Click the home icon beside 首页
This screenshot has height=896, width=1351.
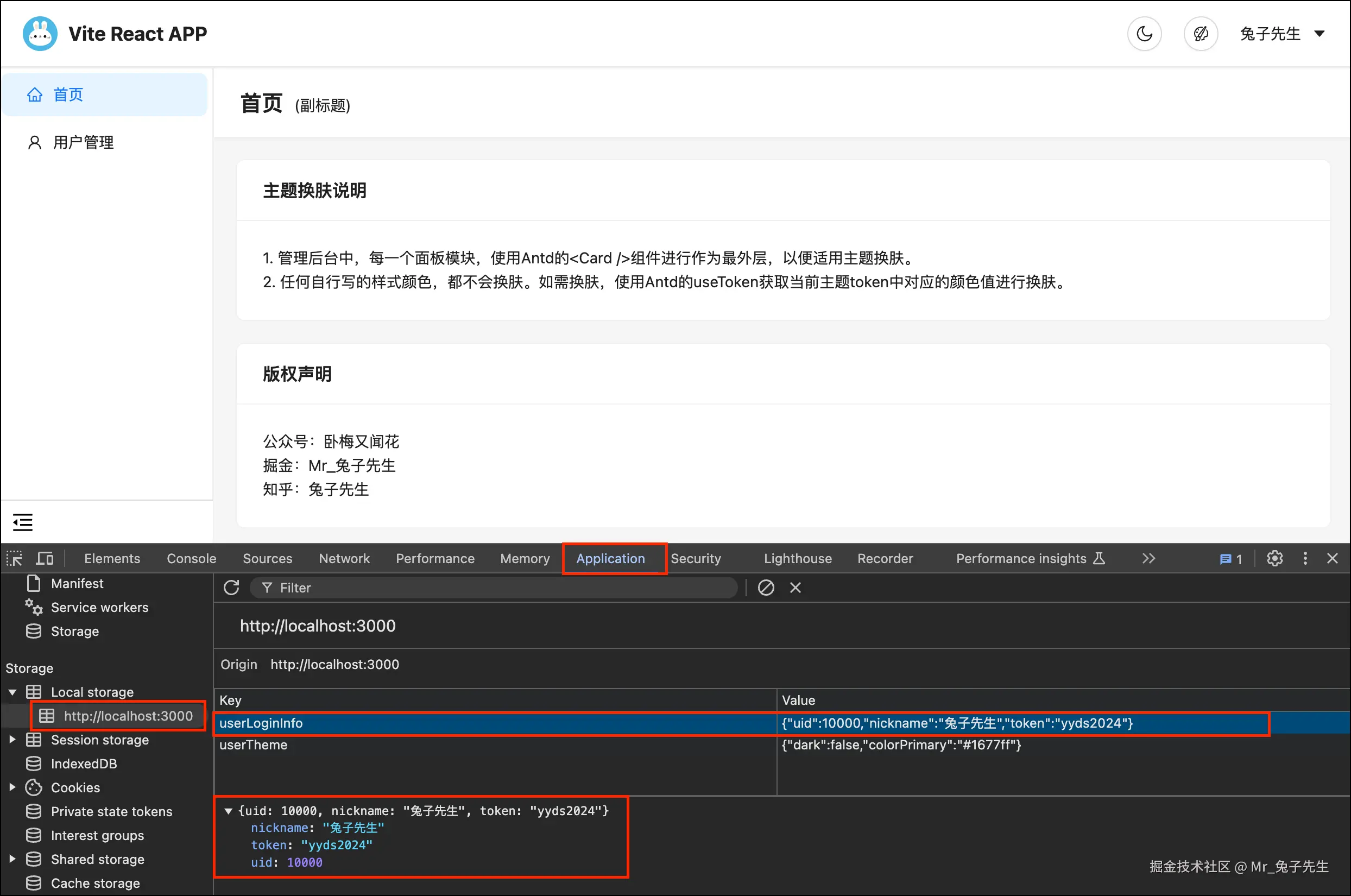coord(35,94)
